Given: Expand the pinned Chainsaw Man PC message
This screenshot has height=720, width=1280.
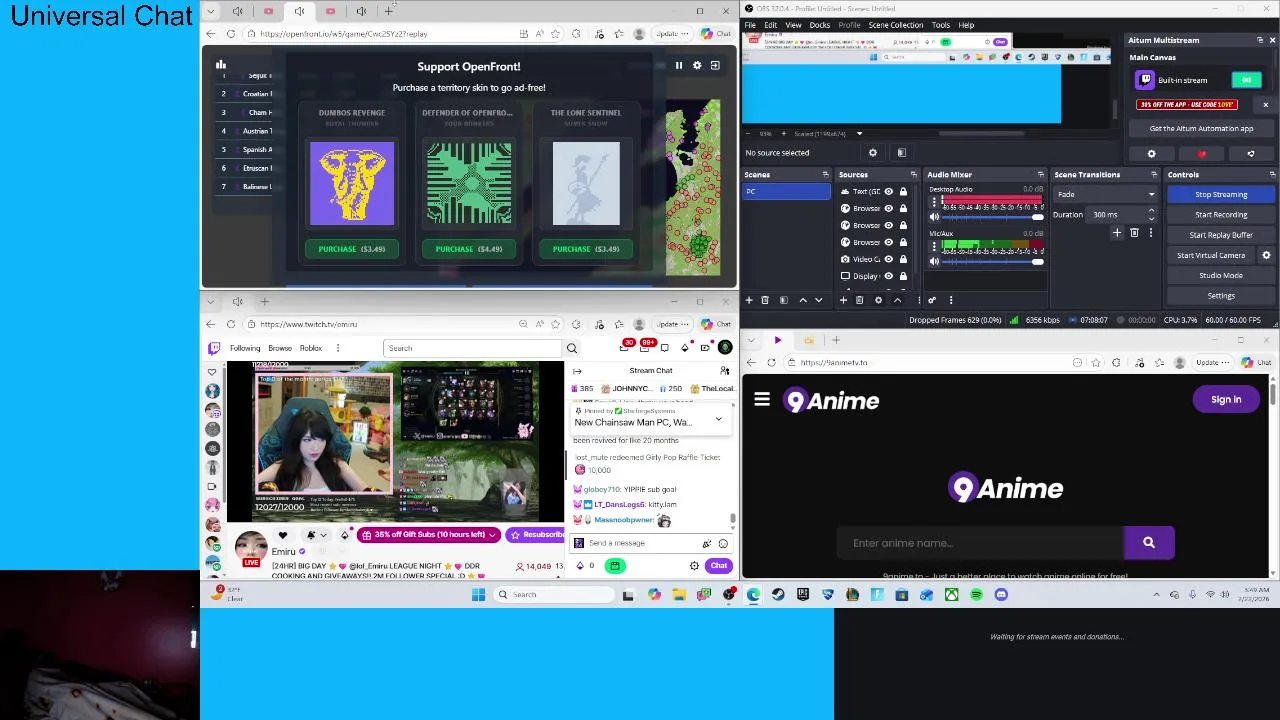Looking at the screenshot, I should tap(718, 419).
